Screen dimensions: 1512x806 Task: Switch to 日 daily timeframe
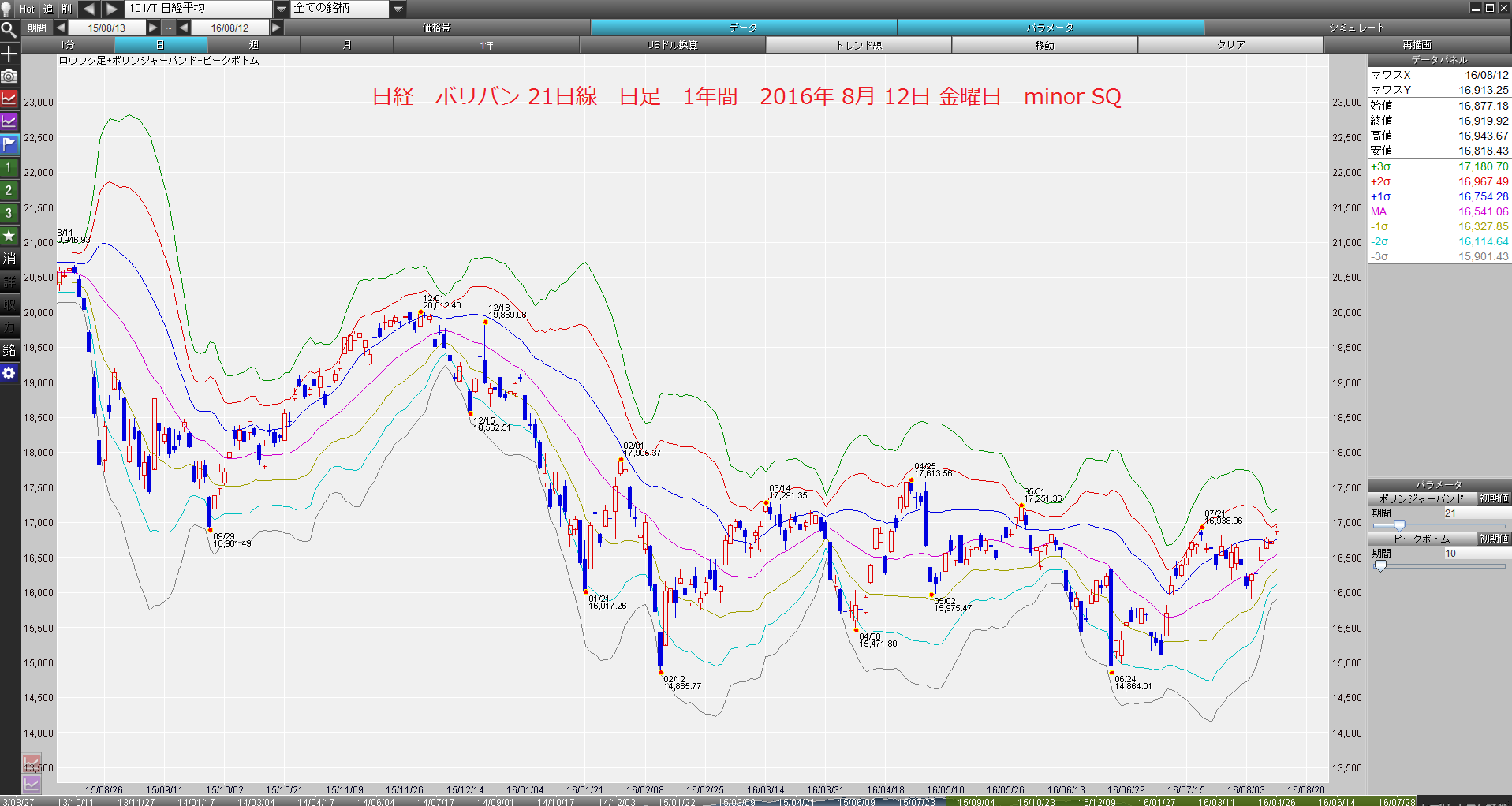click(x=160, y=45)
